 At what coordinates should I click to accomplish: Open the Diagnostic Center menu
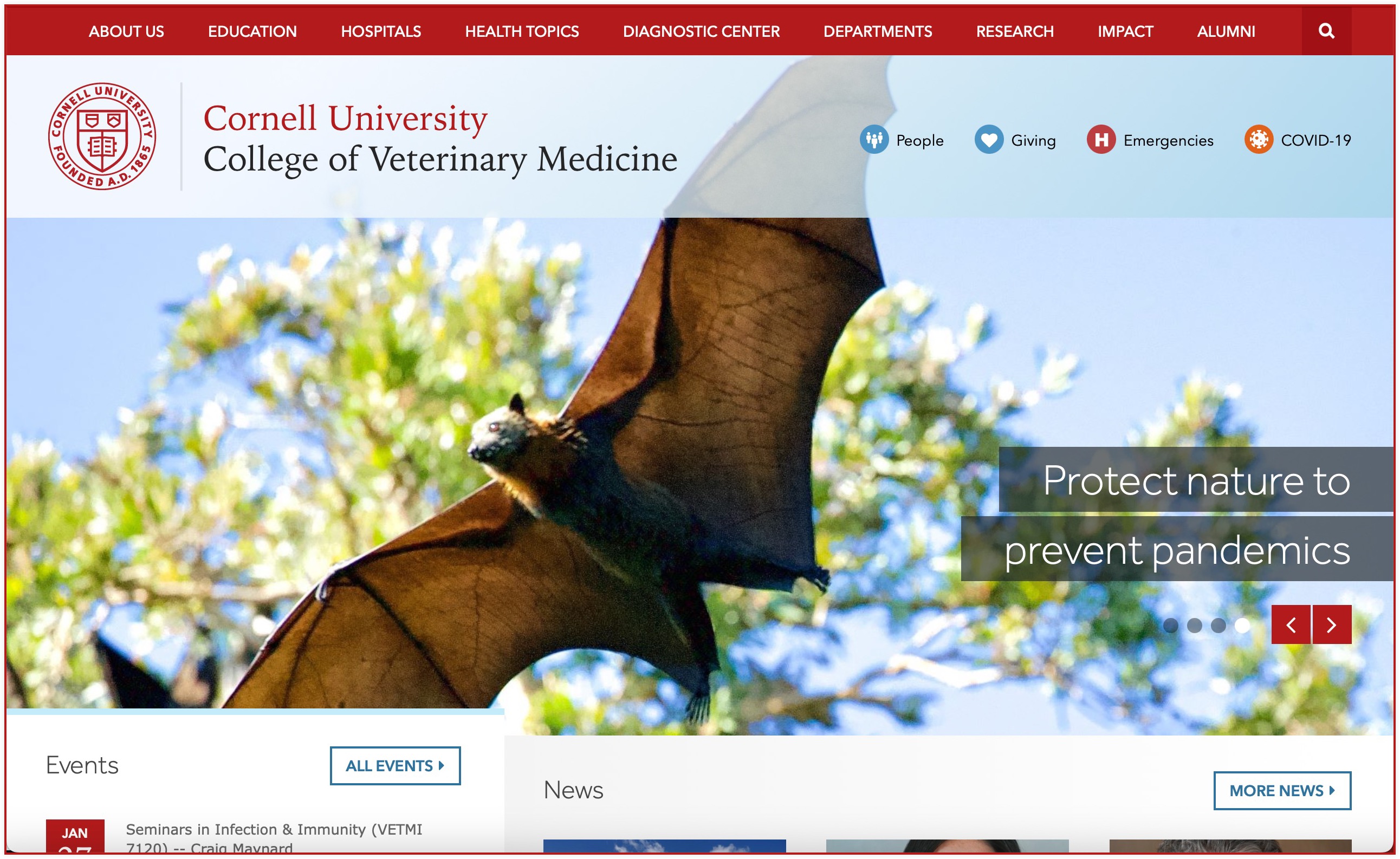tap(701, 31)
